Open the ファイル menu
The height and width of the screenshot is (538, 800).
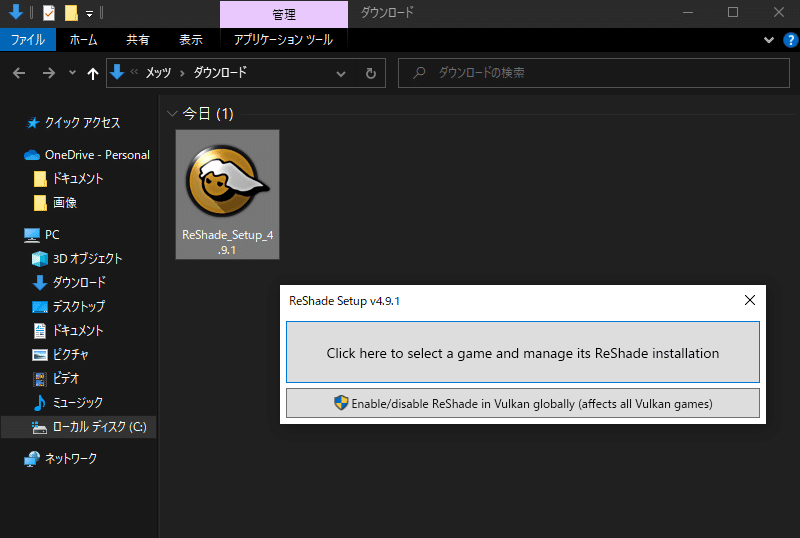pos(28,40)
